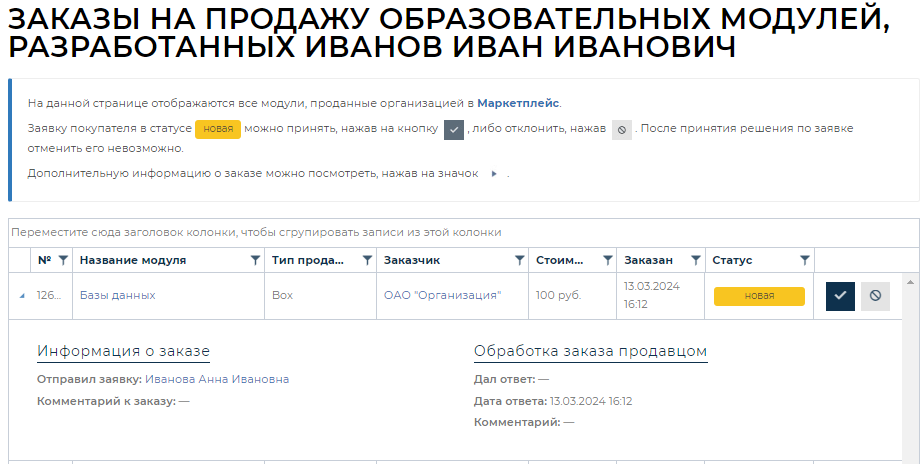Open sender Иванова Анна Ивановна link

coord(217,379)
